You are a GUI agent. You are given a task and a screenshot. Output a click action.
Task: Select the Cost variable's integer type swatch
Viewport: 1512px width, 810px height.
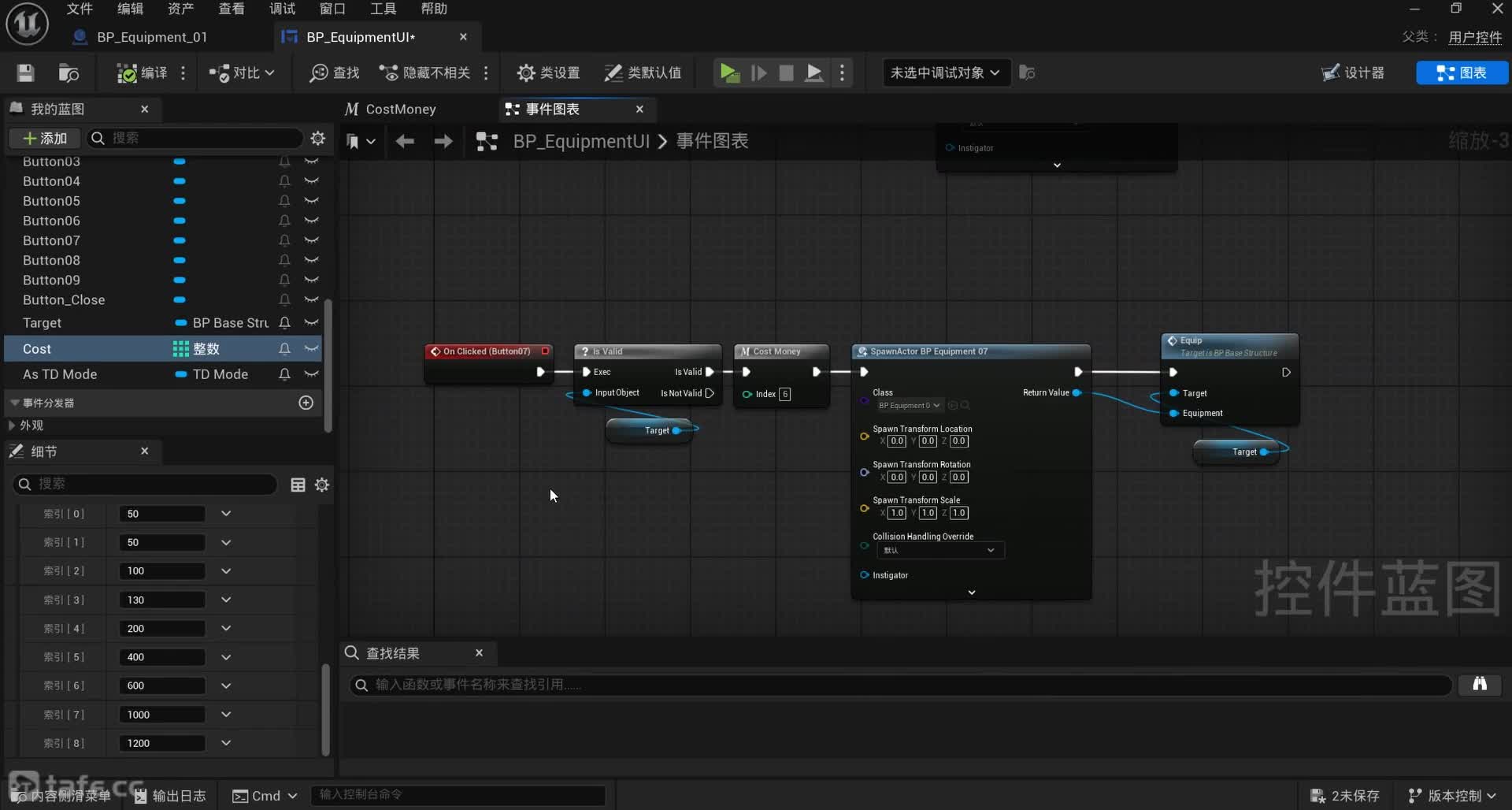click(x=180, y=348)
